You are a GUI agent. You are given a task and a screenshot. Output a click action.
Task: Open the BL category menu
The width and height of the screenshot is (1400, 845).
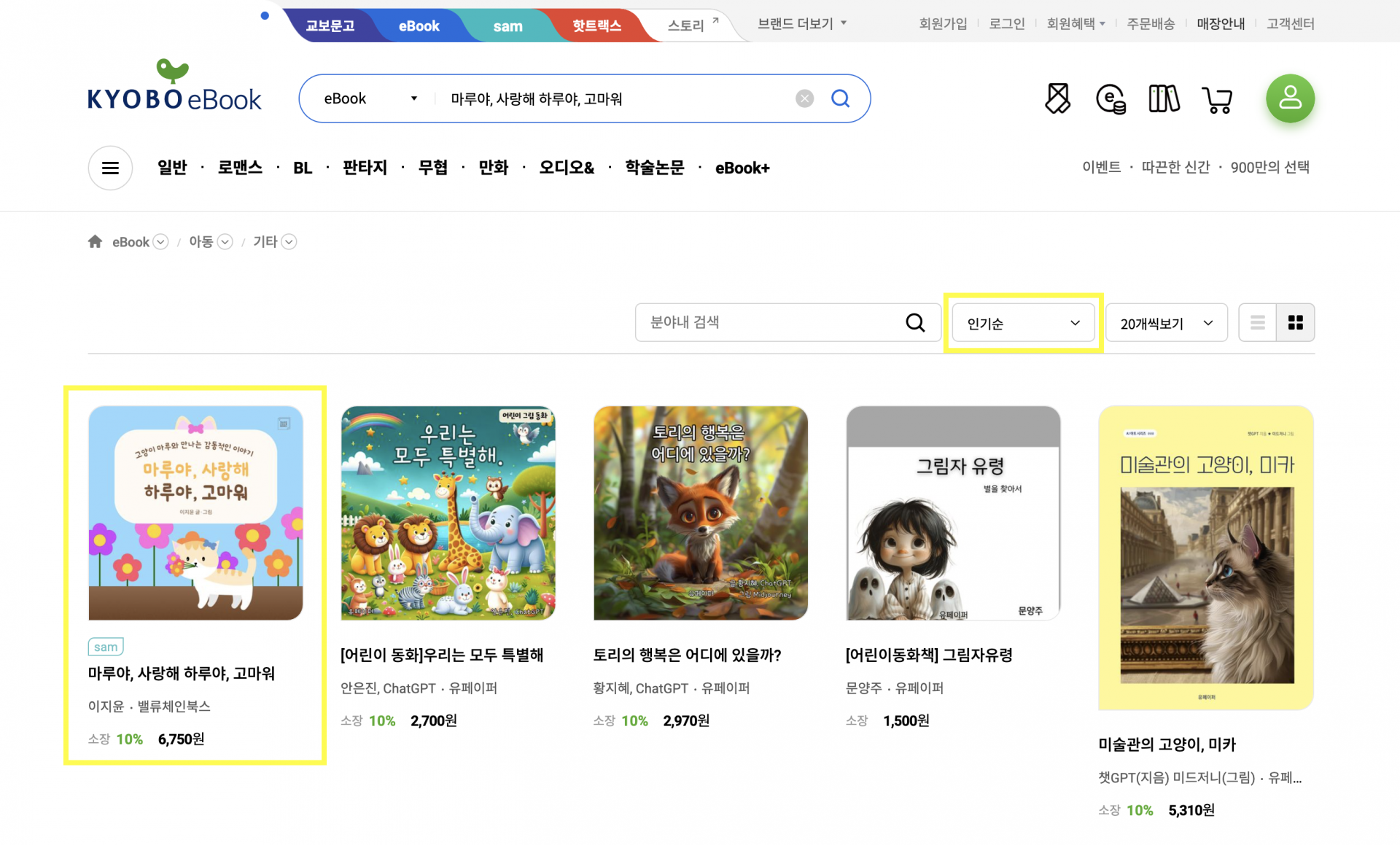point(303,168)
